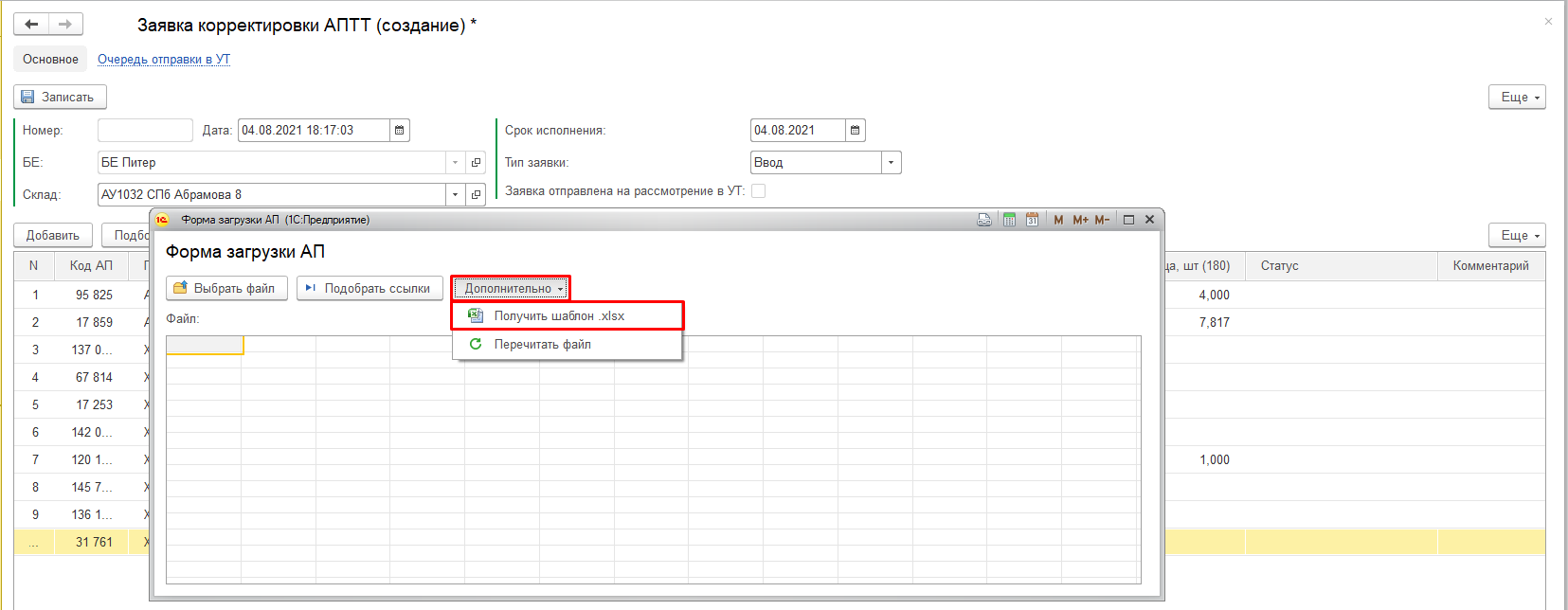Image resolution: width=1568 pixels, height=610 pixels.
Task: Click the M+ memory add icon
Action: pos(1080,220)
